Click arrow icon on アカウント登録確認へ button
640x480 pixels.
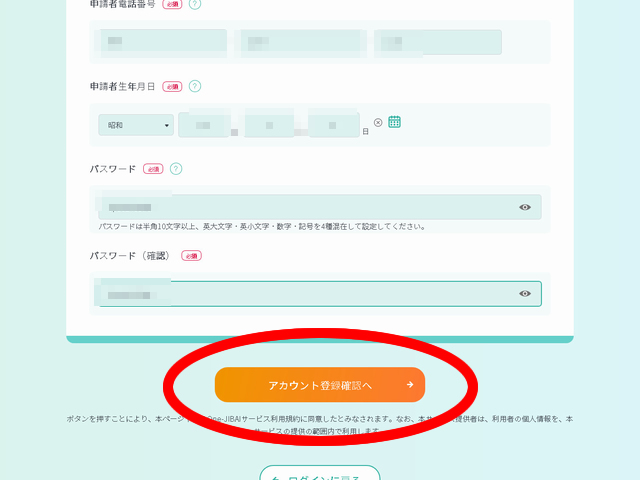(410, 384)
